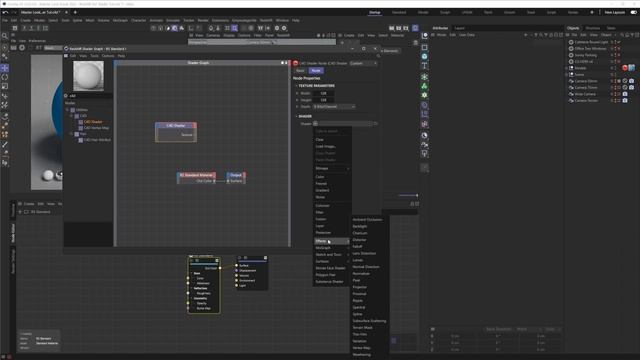Select the Rotate tool in left toolbar
This screenshot has width=640, height=360.
tap(5, 77)
